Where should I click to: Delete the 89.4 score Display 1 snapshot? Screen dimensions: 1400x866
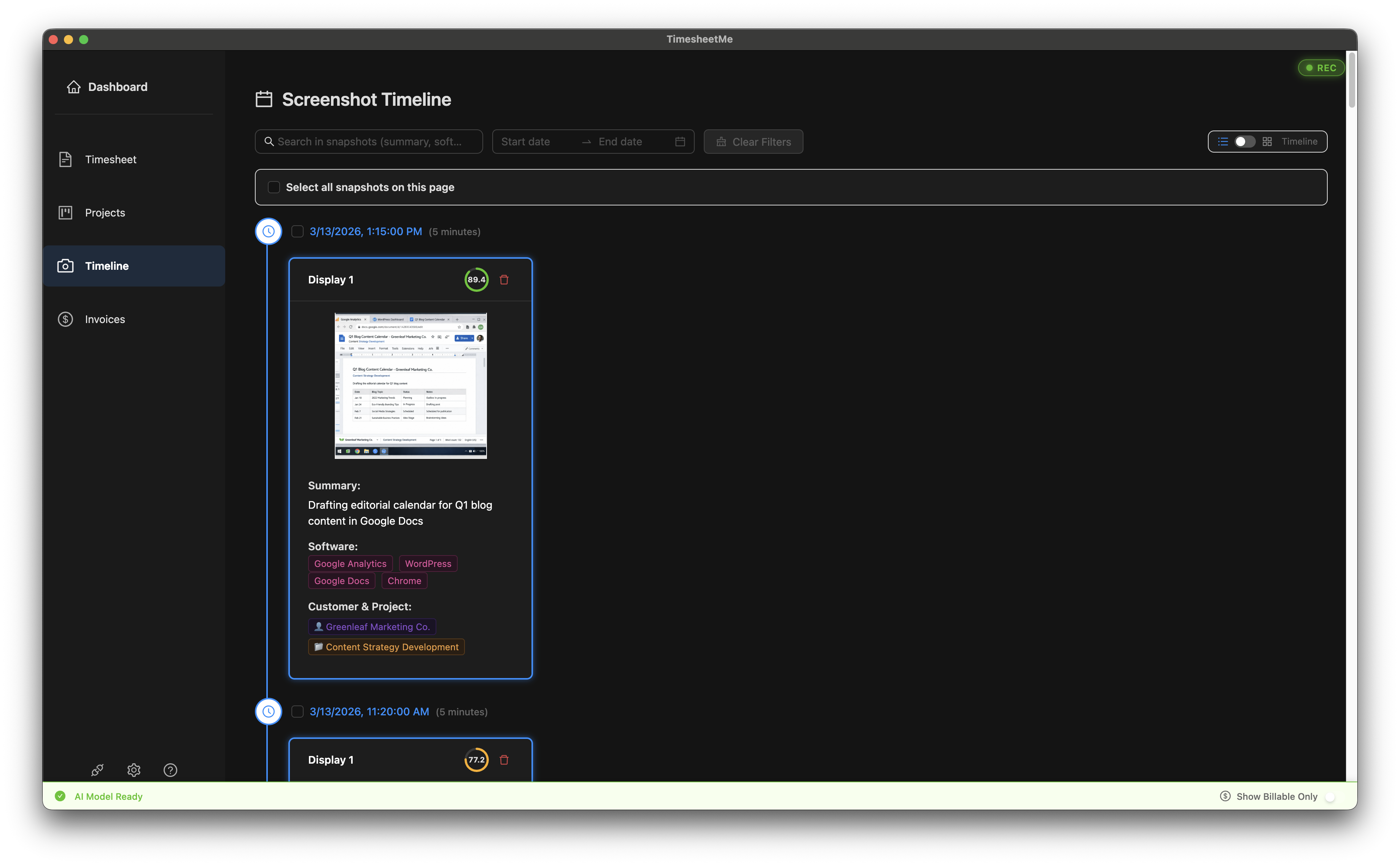click(x=504, y=280)
